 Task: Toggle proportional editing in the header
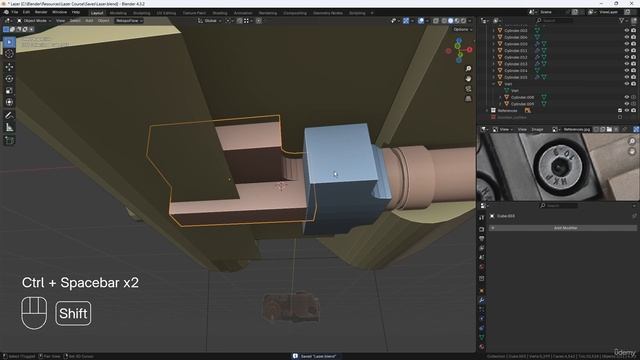[259, 20]
